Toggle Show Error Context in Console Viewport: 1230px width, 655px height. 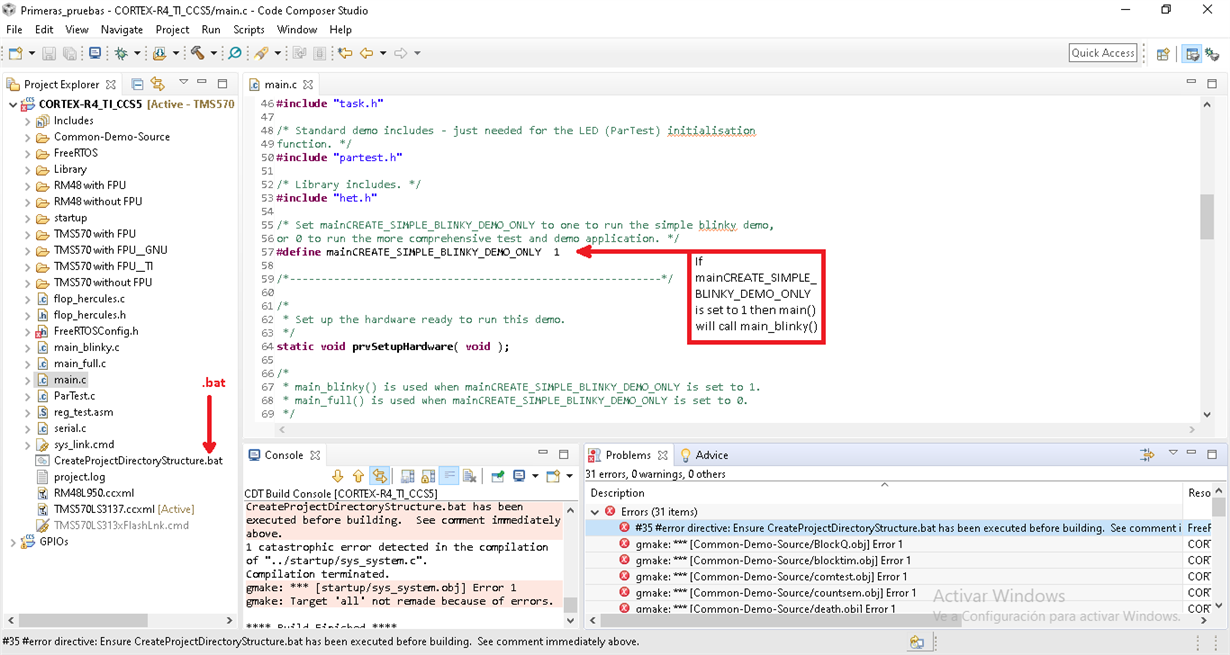(x=379, y=476)
